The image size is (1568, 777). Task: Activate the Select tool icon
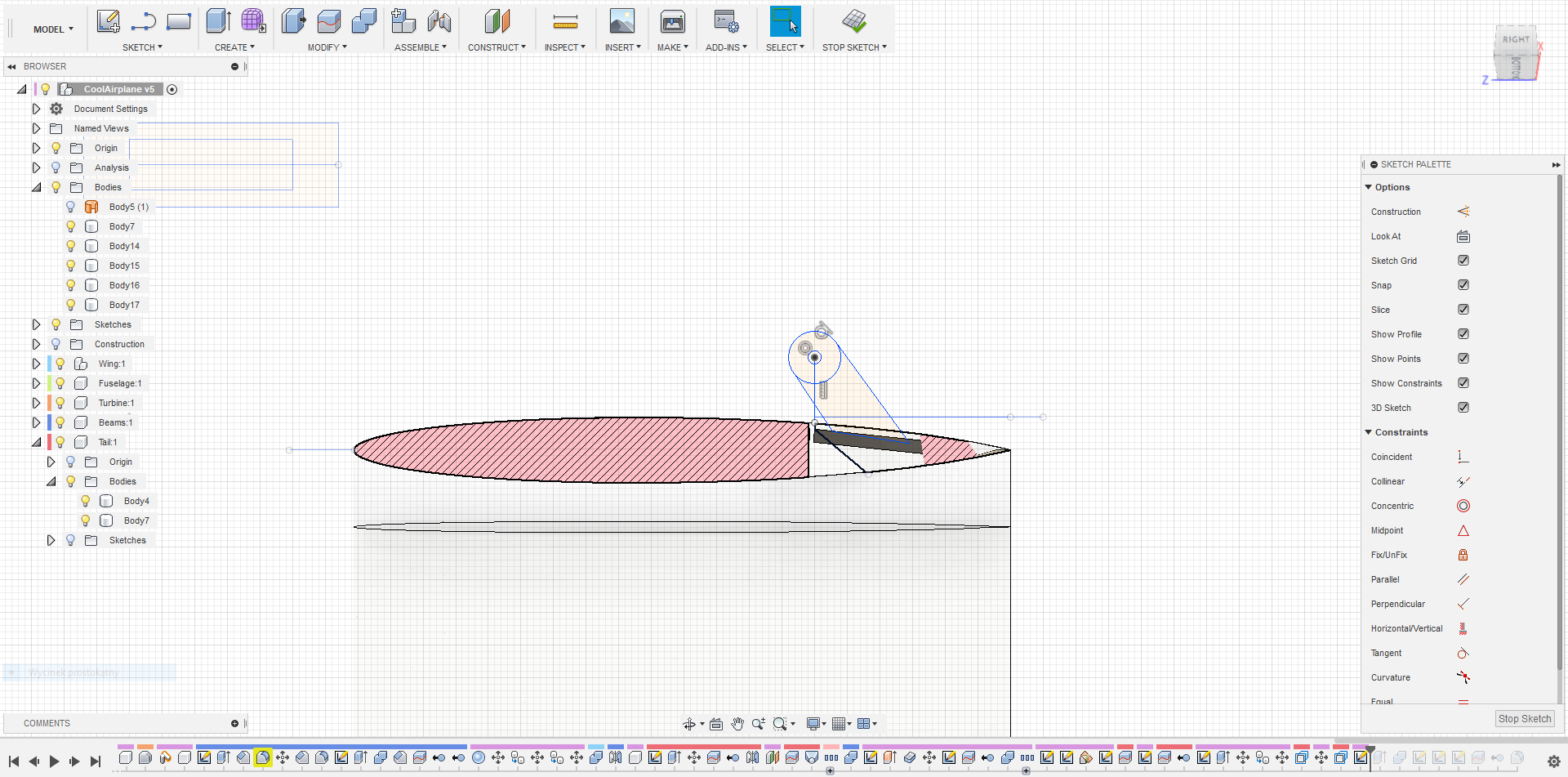785,21
